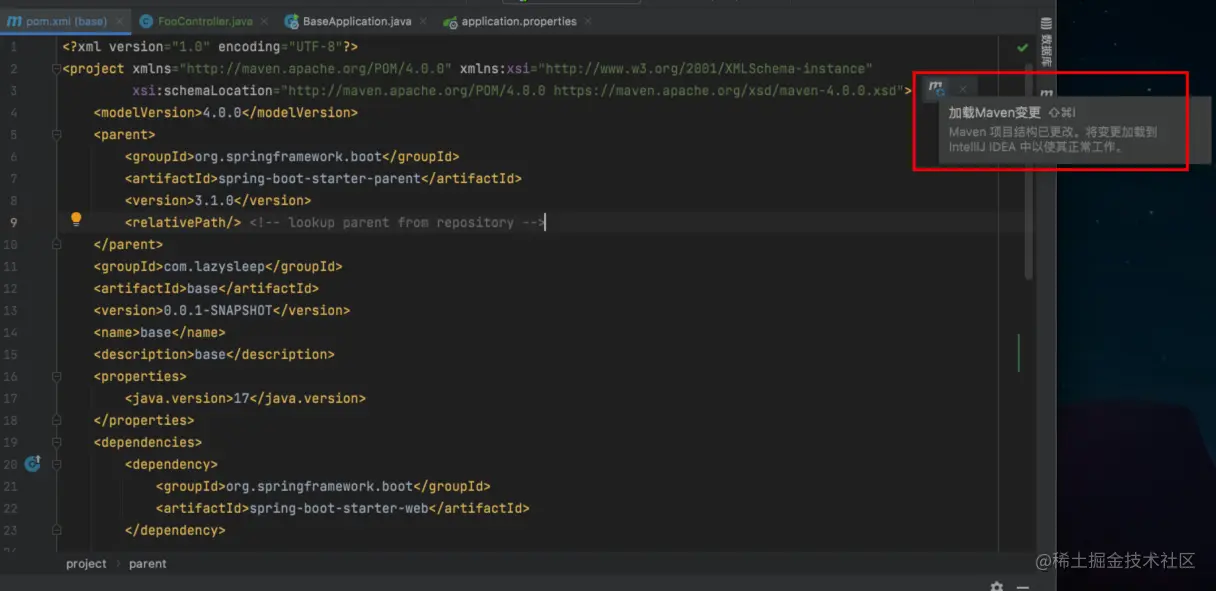Close the FooController.java tab

pos(262,21)
